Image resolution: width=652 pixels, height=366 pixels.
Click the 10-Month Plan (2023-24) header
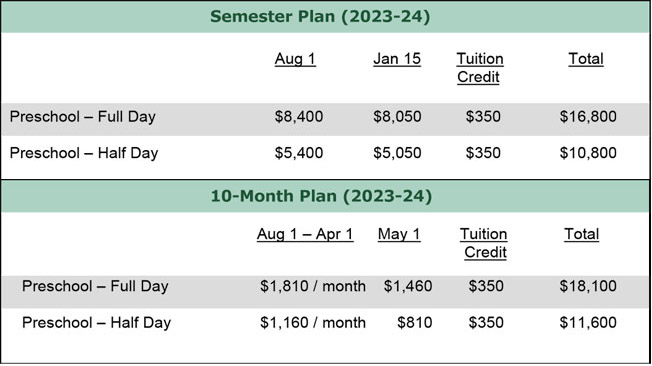321,196
